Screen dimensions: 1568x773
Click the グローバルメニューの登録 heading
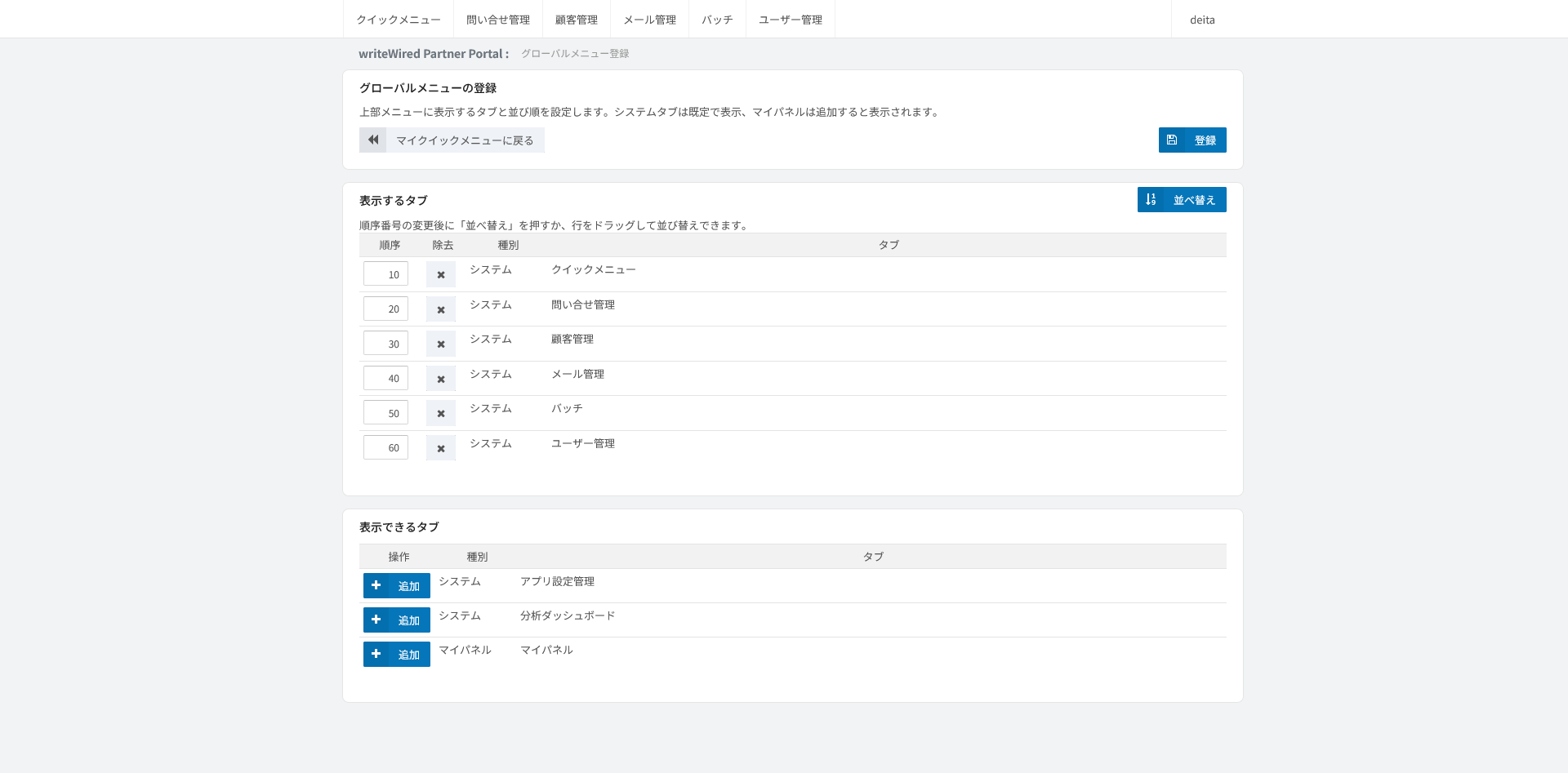click(x=428, y=88)
